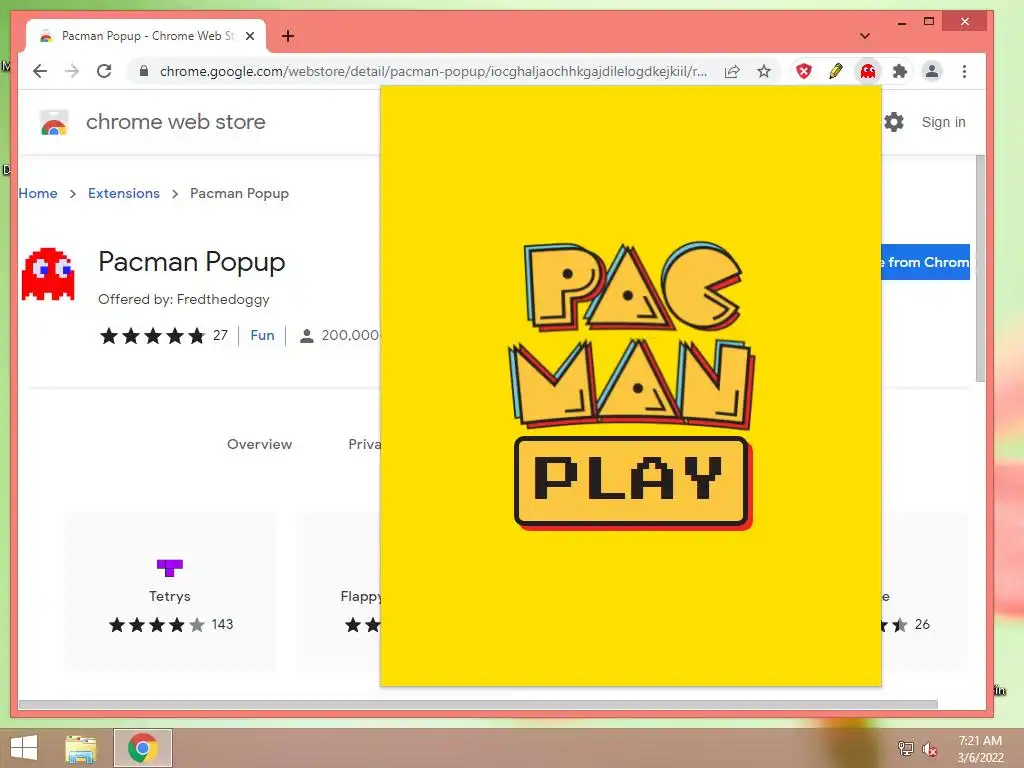Open Chrome three-dot menu

(x=964, y=71)
